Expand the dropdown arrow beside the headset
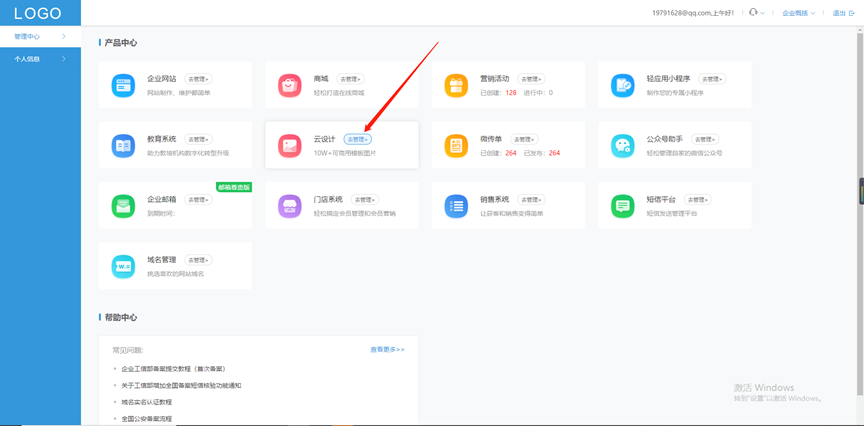The width and height of the screenshot is (864, 426). [x=763, y=13]
